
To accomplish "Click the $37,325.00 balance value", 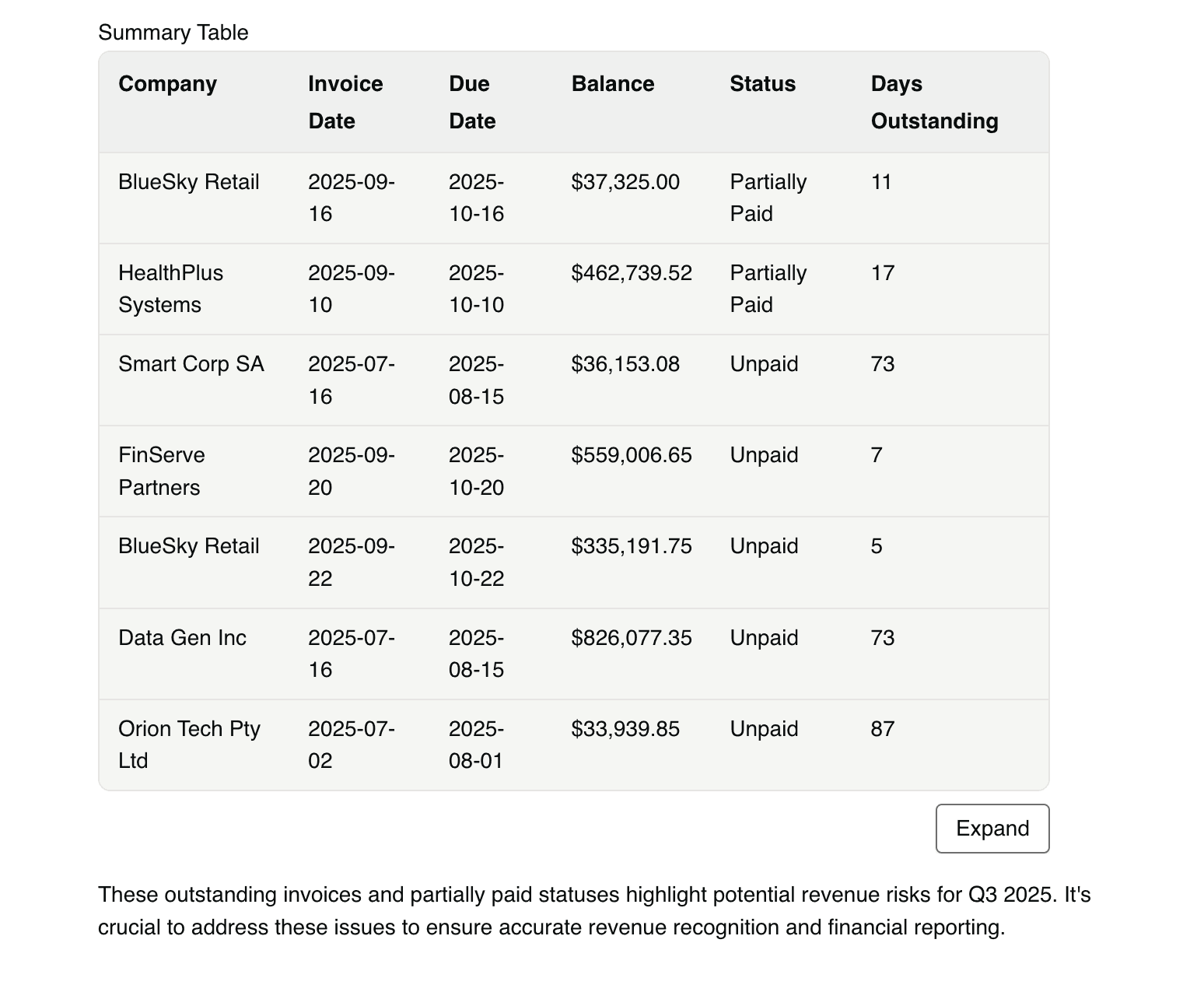I will 625,182.
